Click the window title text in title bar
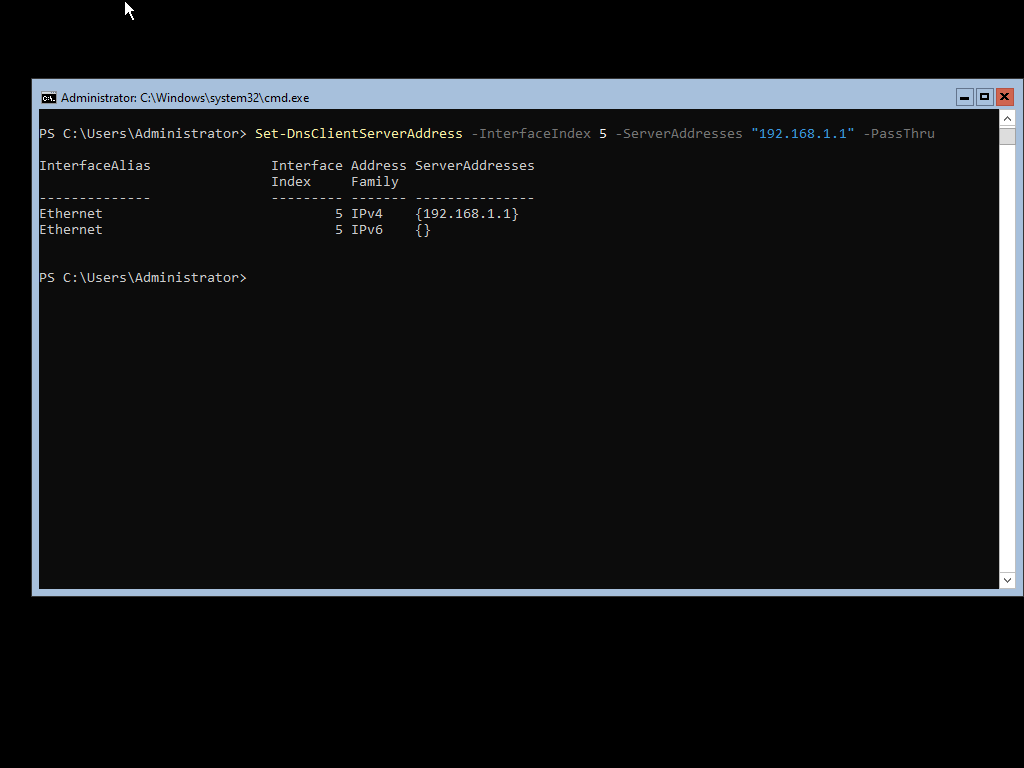1024x768 pixels. pyautogui.click(x=185, y=98)
